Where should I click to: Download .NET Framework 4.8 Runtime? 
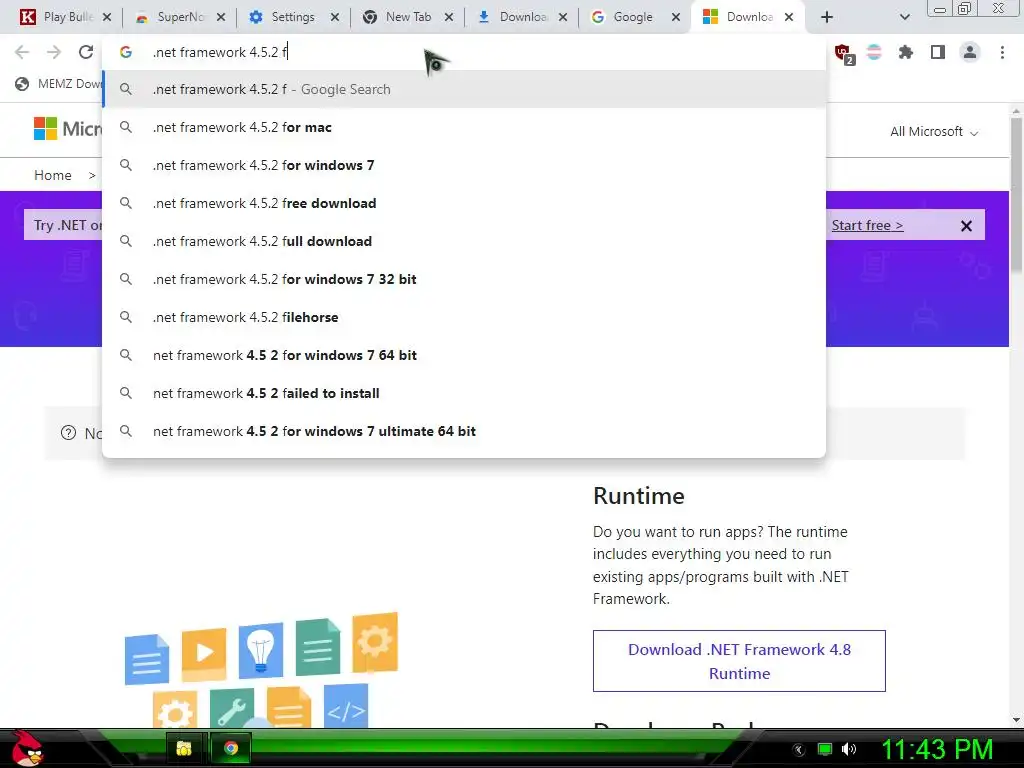point(739,661)
